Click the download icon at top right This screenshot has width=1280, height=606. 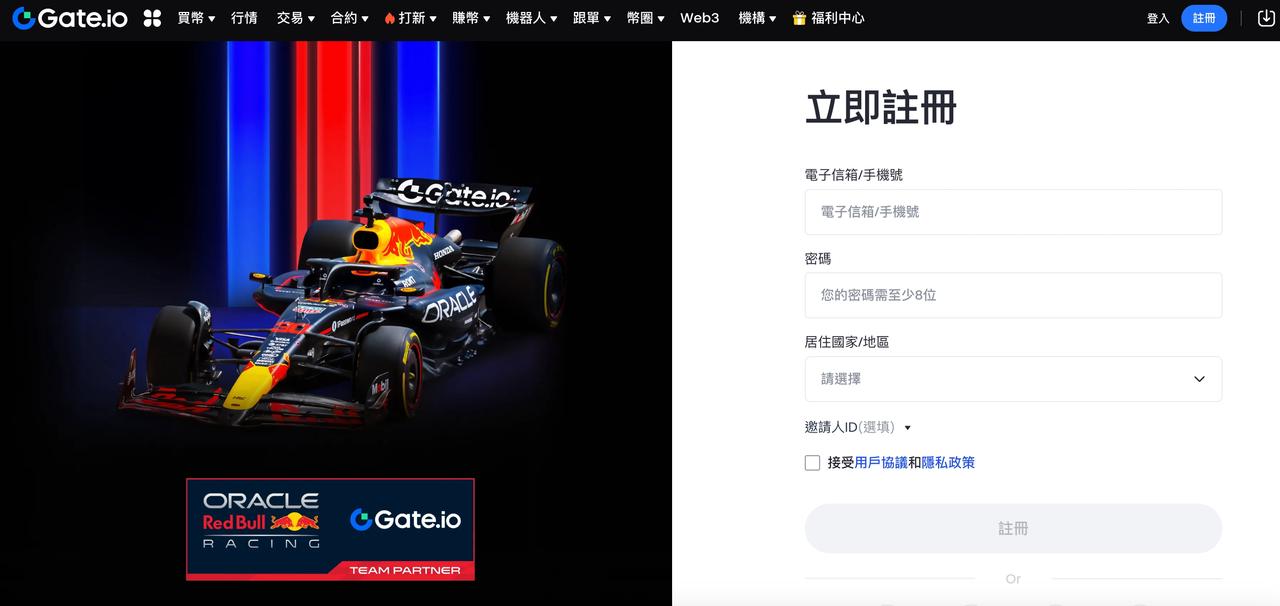click(1265, 18)
